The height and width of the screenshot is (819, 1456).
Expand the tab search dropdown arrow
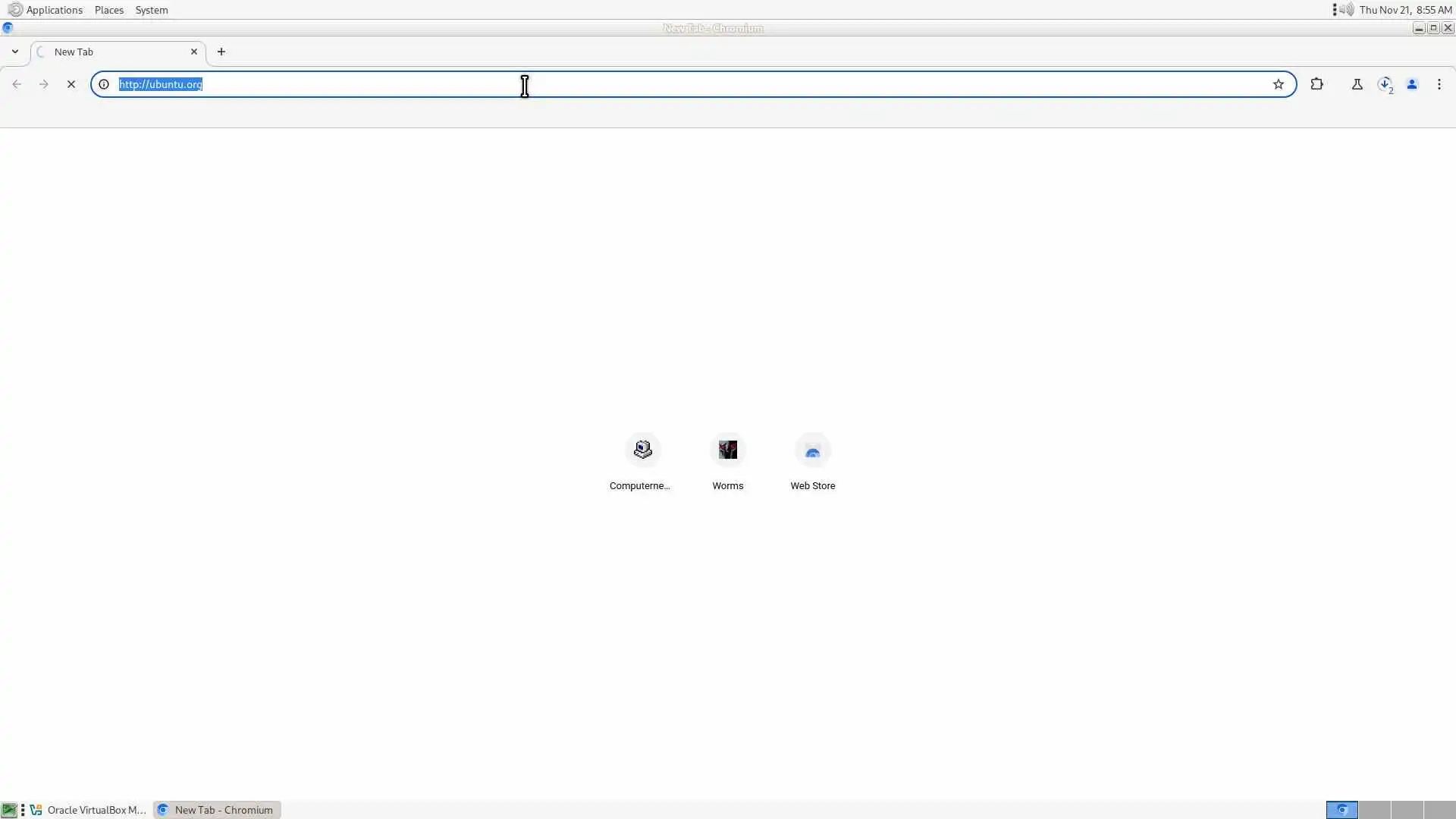[x=14, y=52]
